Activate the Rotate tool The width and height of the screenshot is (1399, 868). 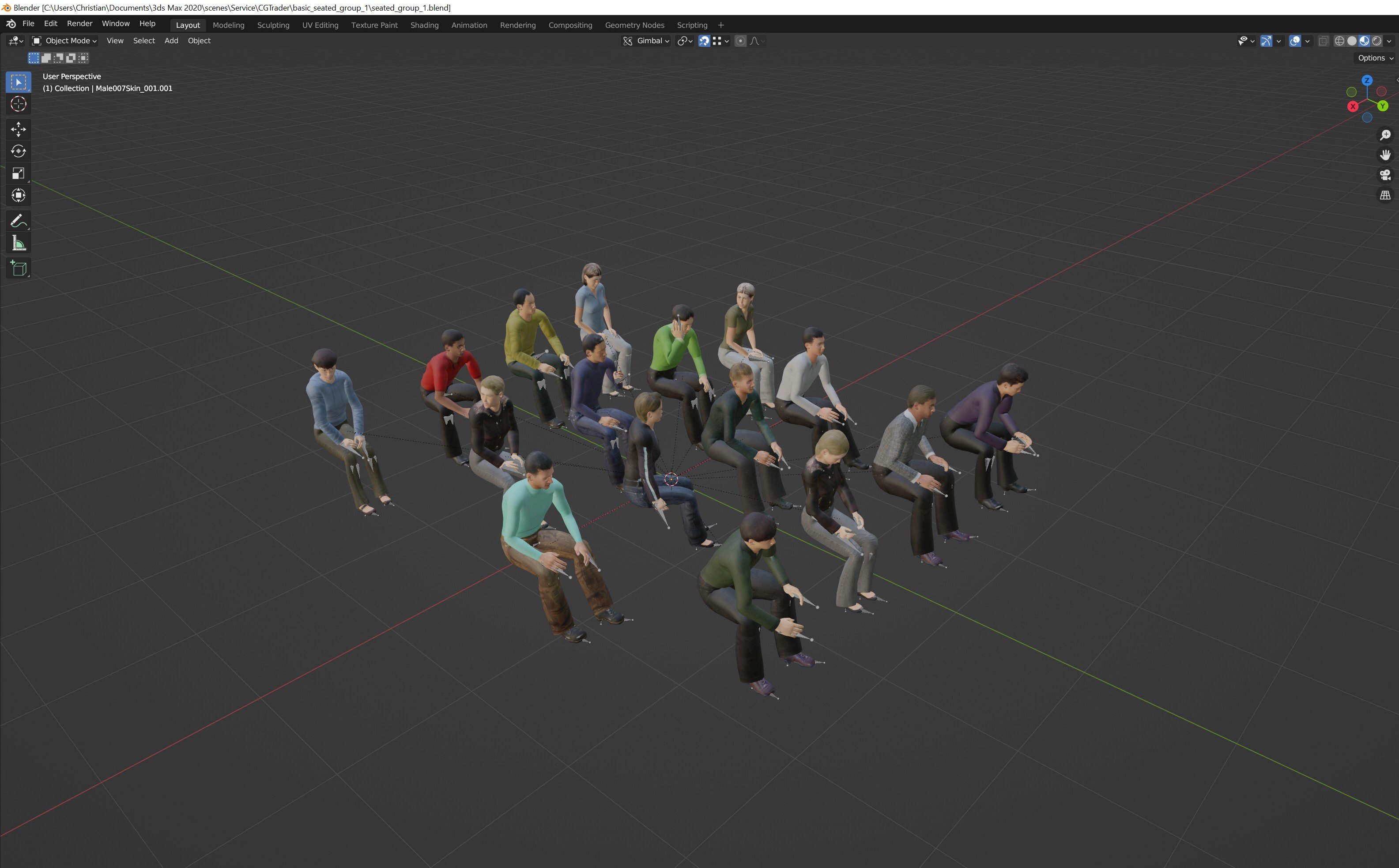(x=19, y=151)
